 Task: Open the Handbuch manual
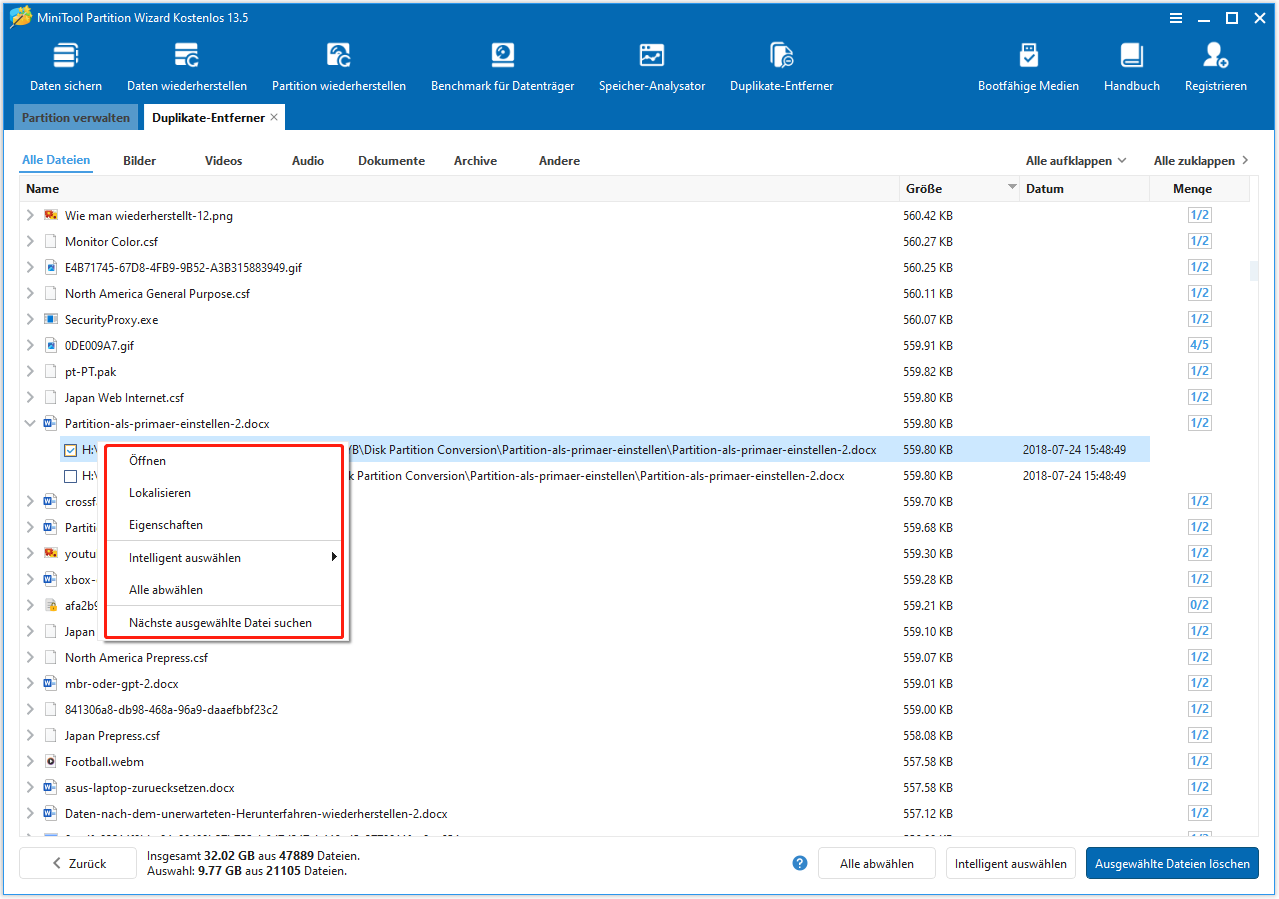click(x=1132, y=67)
